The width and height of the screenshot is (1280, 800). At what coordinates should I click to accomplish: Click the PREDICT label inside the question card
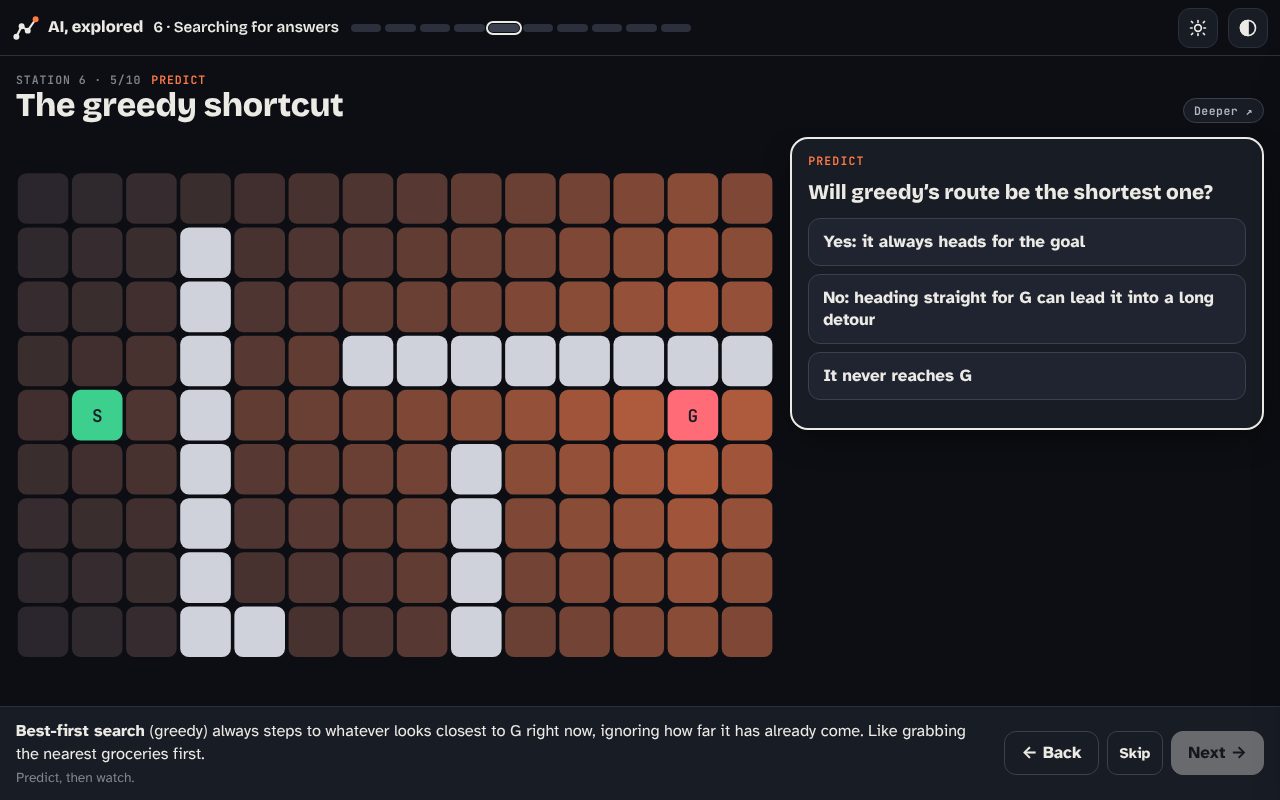(x=836, y=161)
